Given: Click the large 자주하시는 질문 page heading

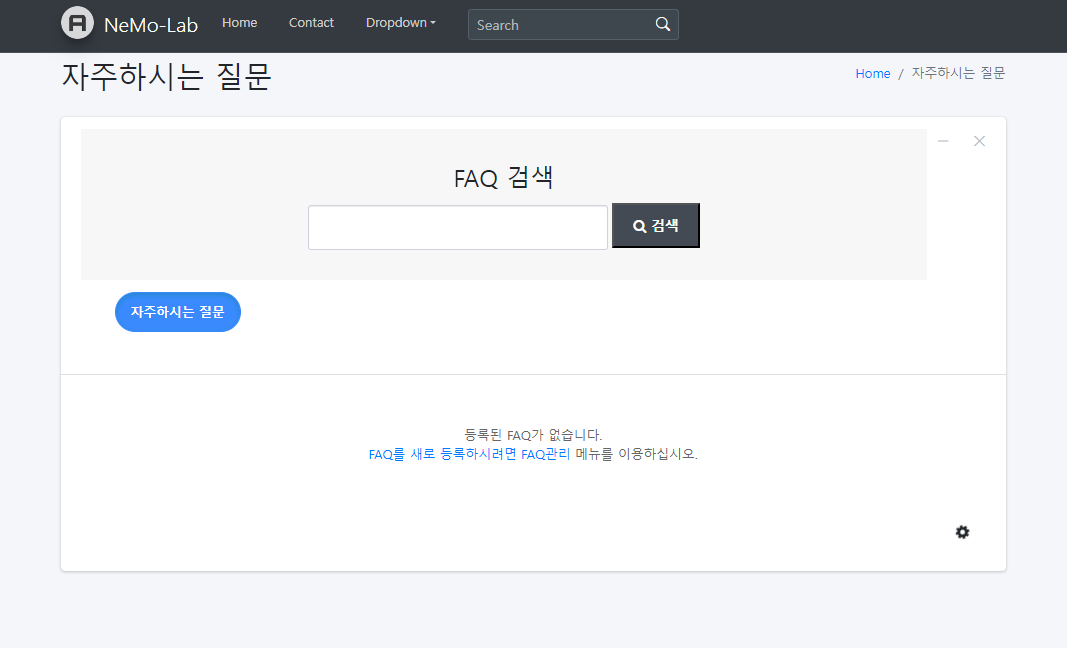Looking at the screenshot, I should coord(166,77).
